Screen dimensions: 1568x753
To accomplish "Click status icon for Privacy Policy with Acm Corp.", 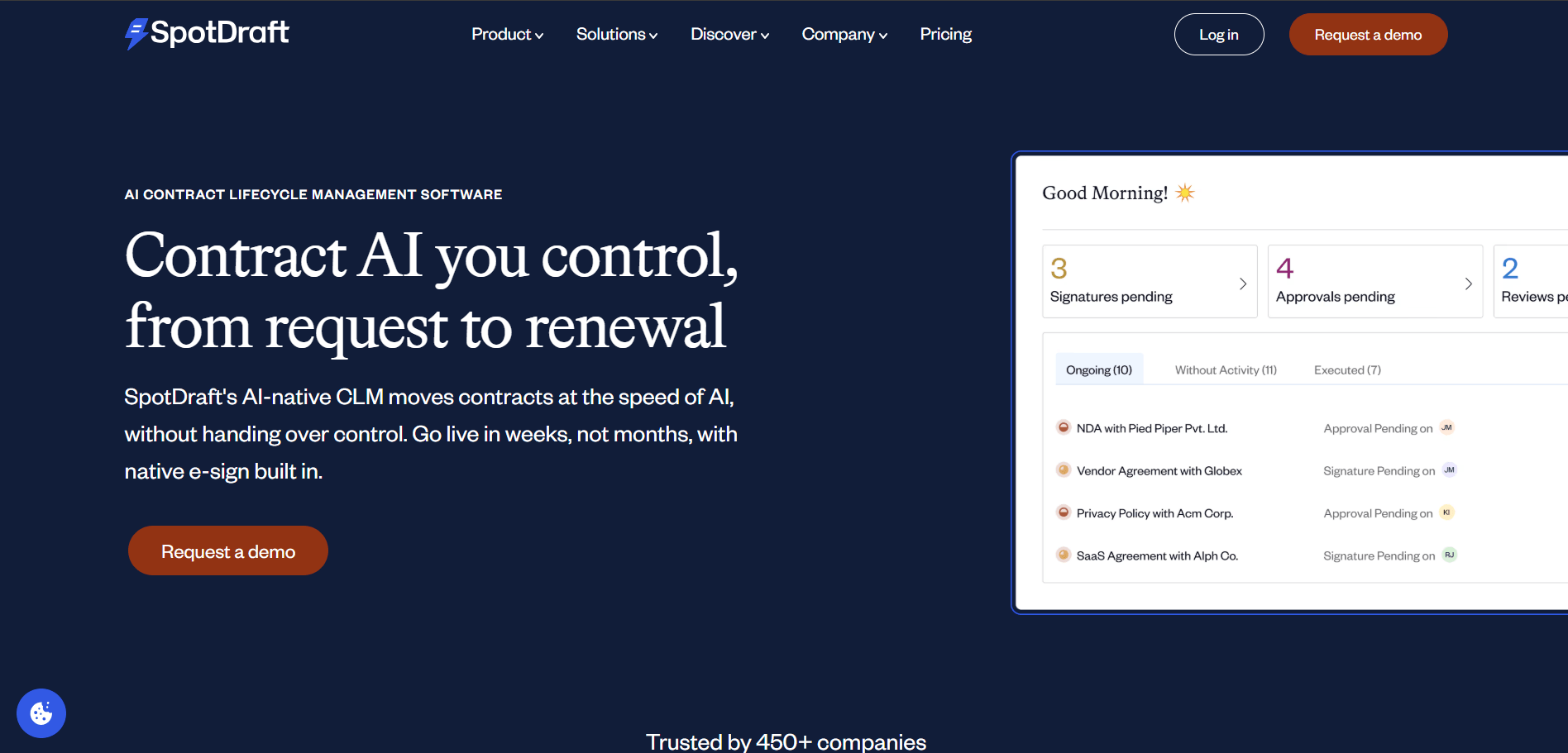I will 1064,512.
